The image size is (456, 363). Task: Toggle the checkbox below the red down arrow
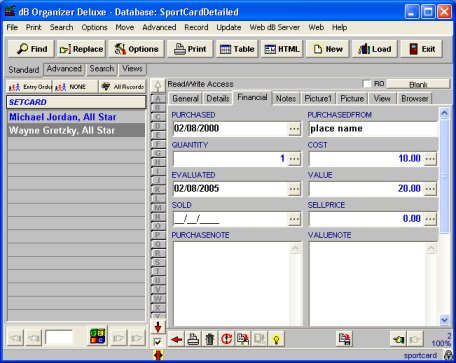point(158,342)
